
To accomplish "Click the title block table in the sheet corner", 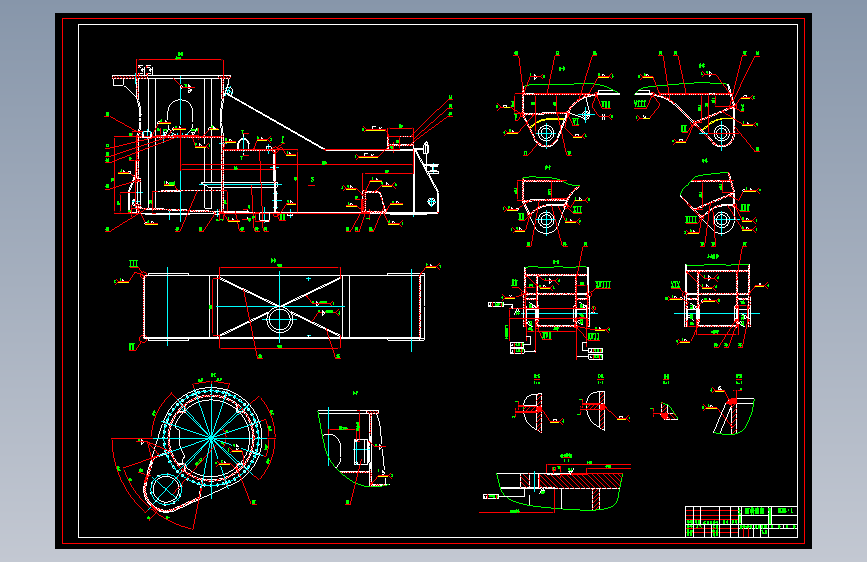I will tap(741, 522).
